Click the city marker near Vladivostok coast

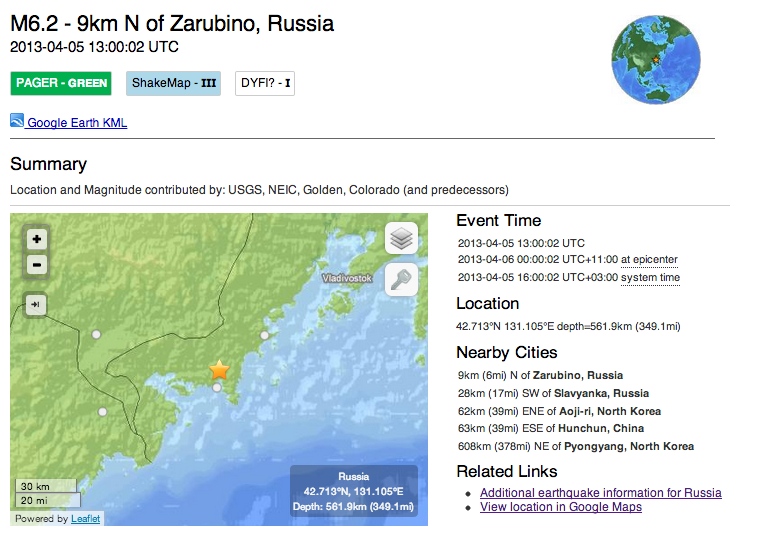[x=265, y=335]
